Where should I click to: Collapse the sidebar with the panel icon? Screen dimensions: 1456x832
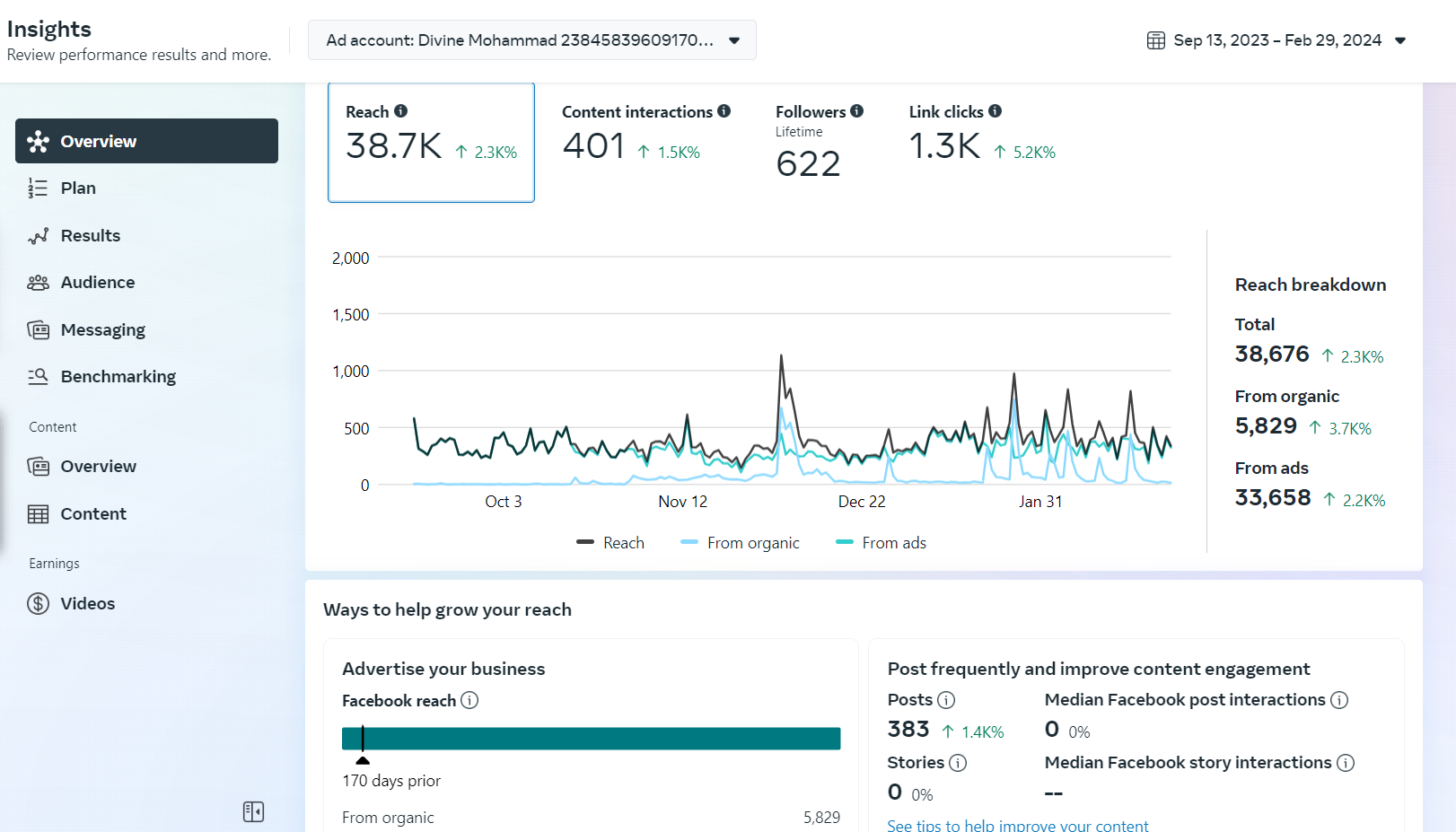[x=253, y=811]
